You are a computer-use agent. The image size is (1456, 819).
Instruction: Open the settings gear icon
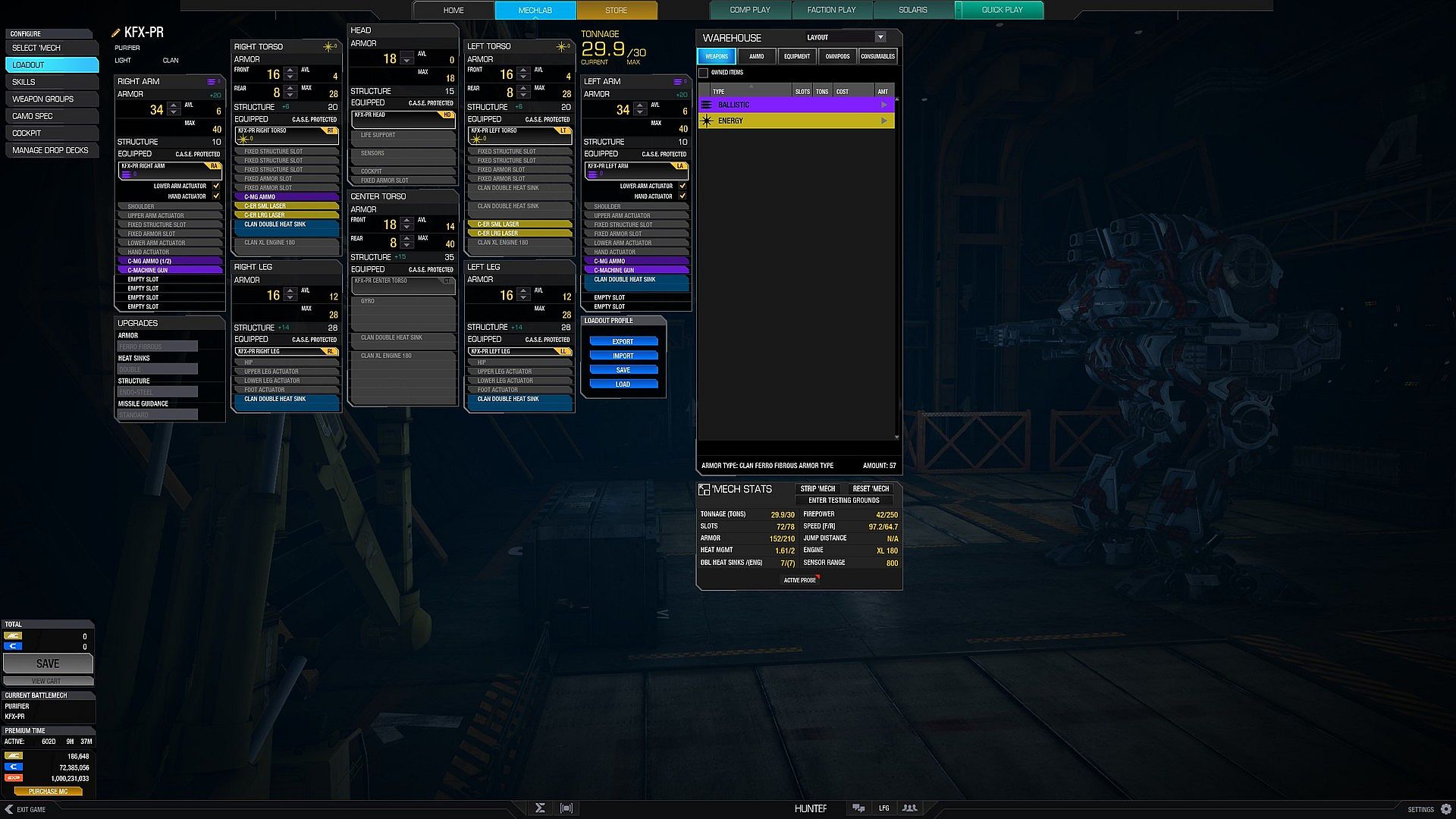pyautogui.click(x=1445, y=809)
